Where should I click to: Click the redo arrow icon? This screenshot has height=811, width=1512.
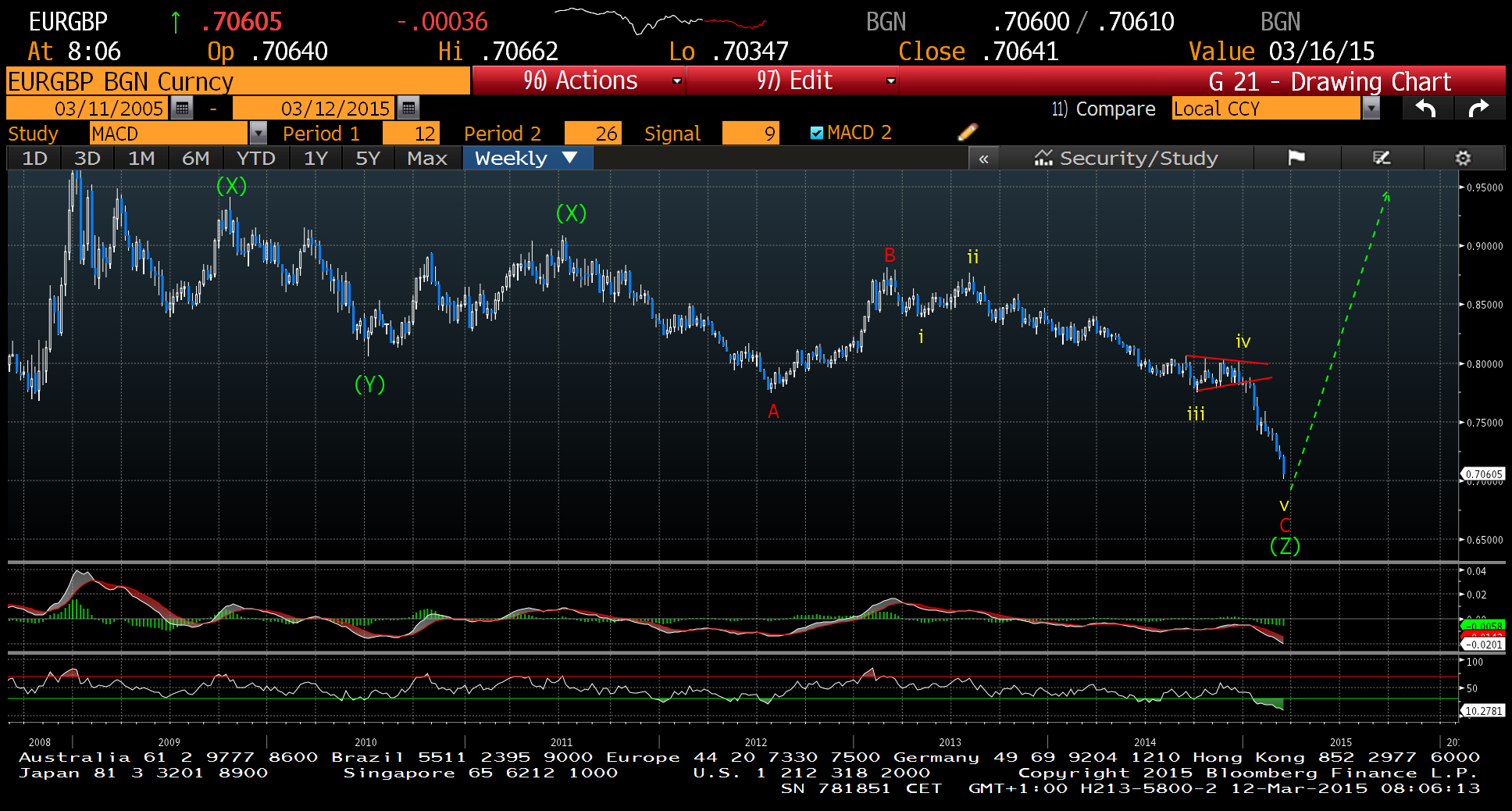pyautogui.click(x=1478, y=109)
